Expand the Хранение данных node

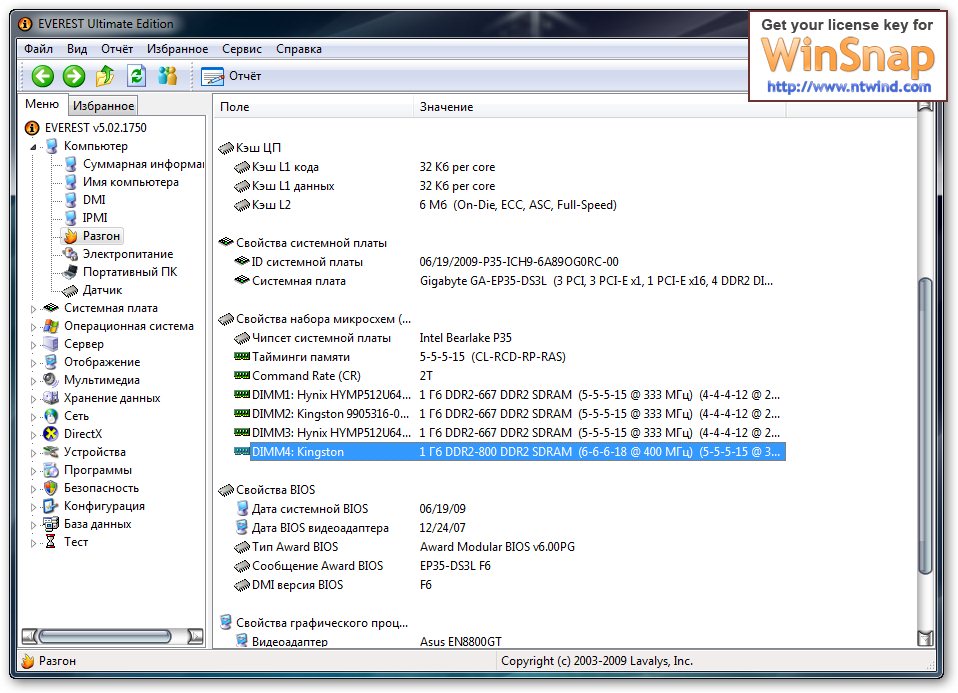tap(34, 399)
